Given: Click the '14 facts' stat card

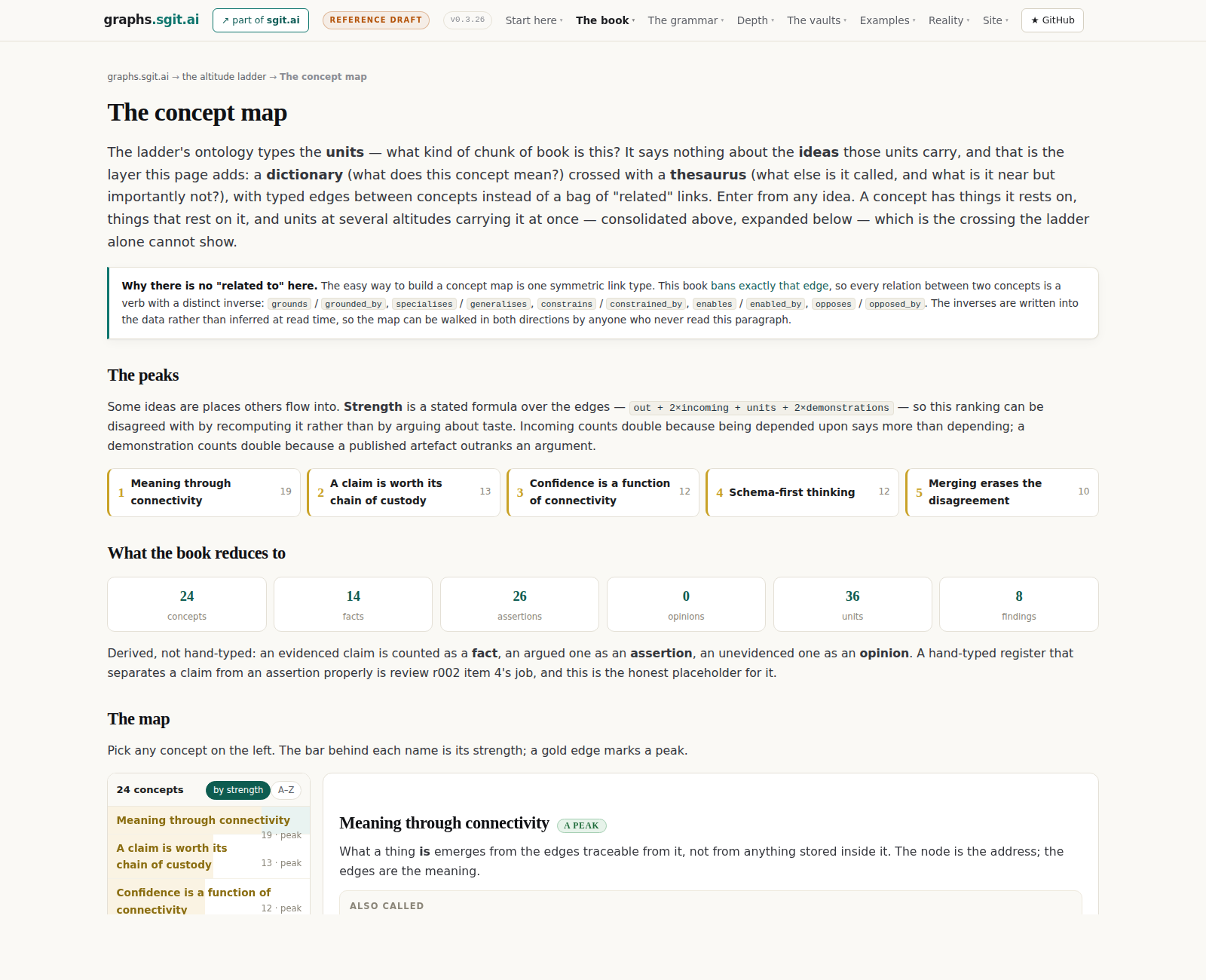Looking at the screenshot, I should click(x=354, y=605).
